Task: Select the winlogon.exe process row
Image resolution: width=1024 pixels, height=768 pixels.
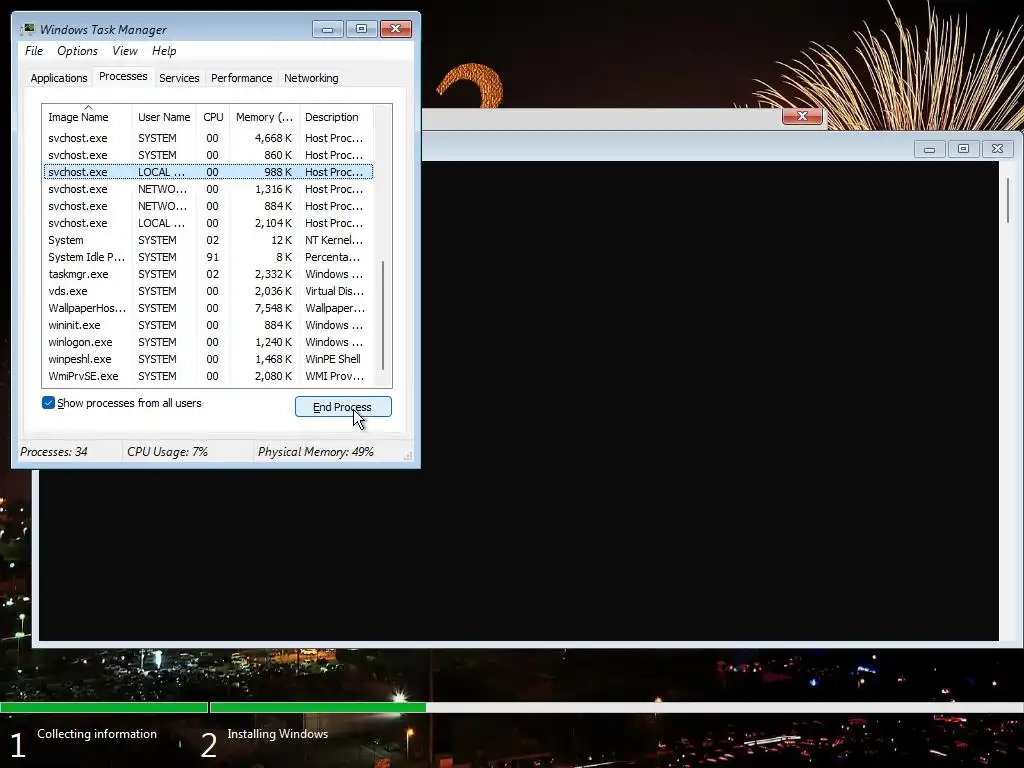Action: point(208,342)
